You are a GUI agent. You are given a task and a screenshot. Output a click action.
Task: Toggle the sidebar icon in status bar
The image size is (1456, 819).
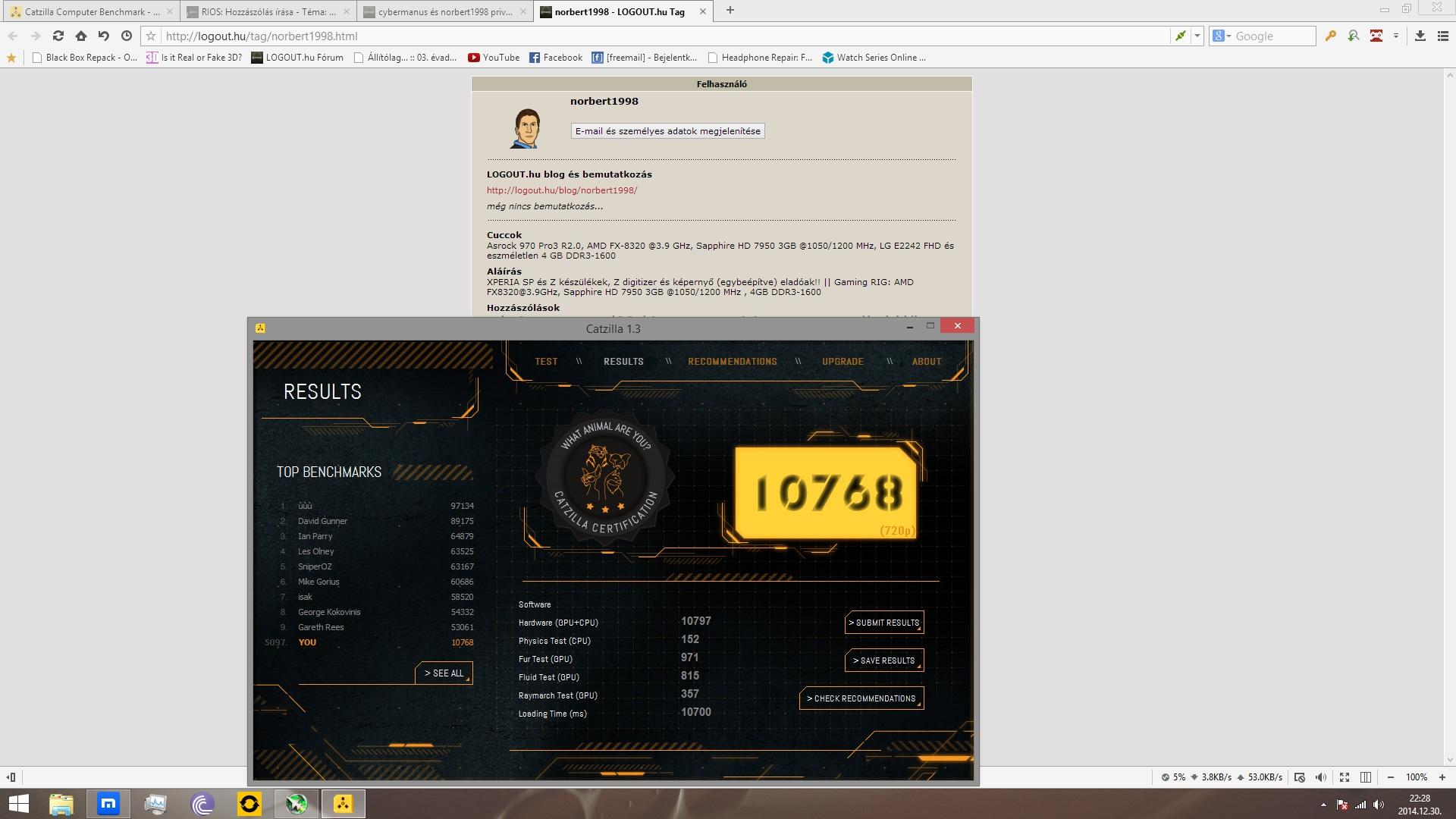click(x=11, y=777)
